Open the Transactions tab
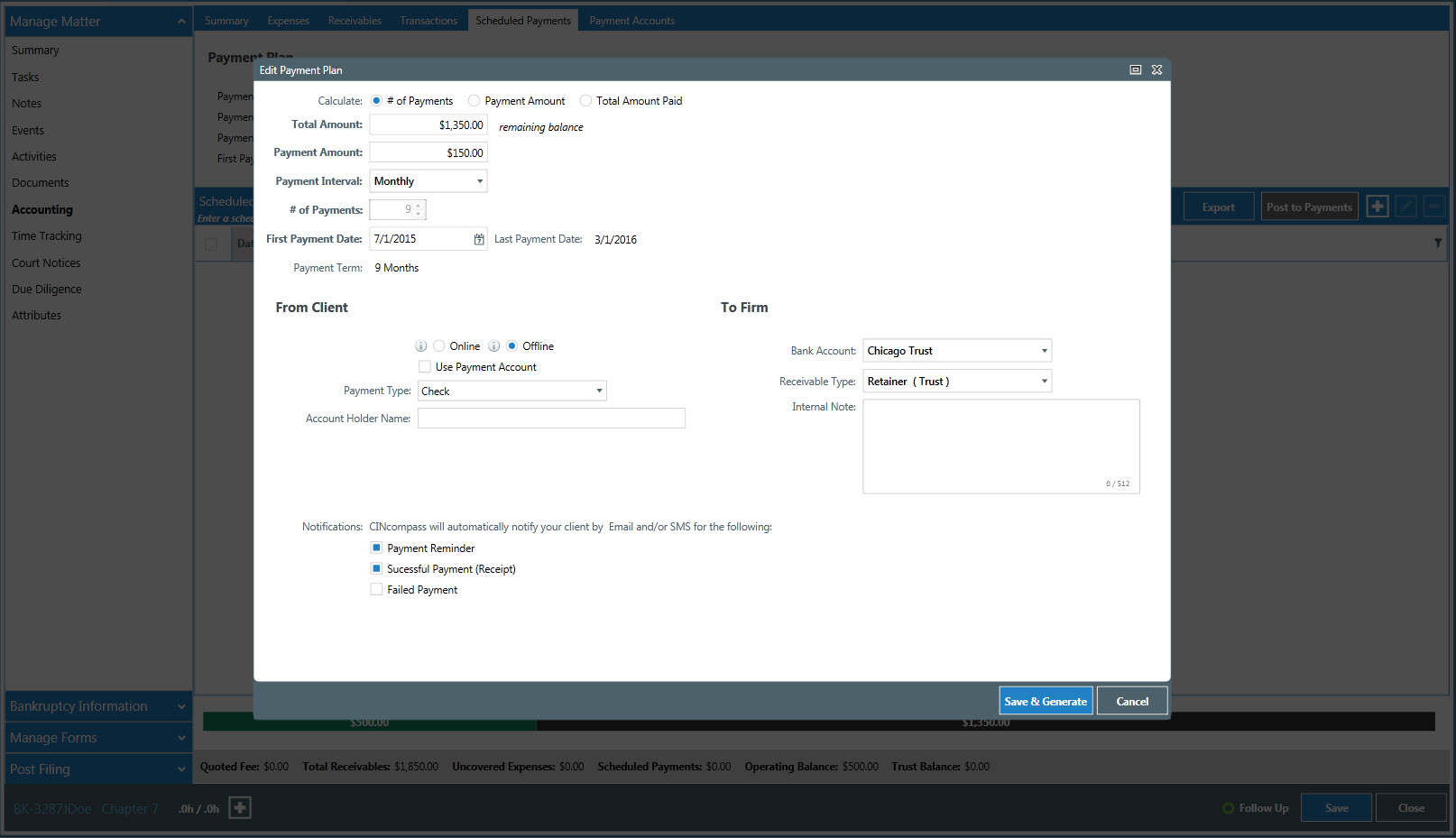The height and width of the screenshot is (838, 1456). [x=429, y=21]
